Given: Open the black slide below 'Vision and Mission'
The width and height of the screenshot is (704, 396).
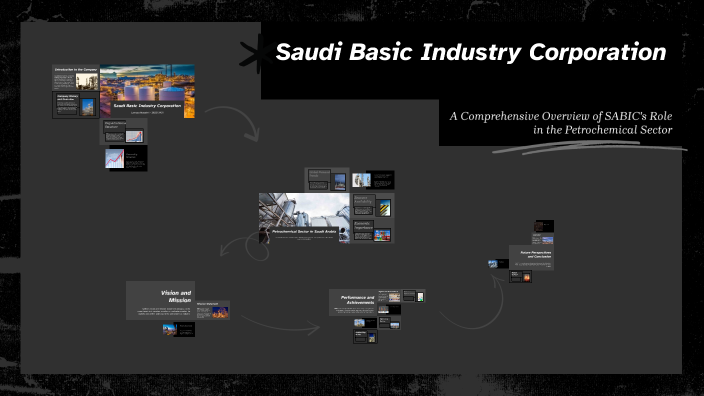Looking at the screenshot, I should (x=179, y=330).
